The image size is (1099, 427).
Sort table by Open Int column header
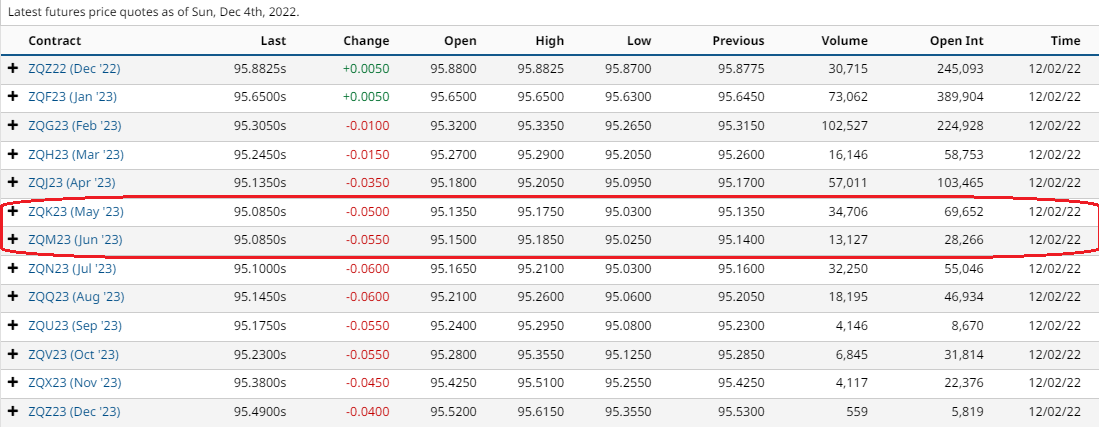(x=956, y=41)
